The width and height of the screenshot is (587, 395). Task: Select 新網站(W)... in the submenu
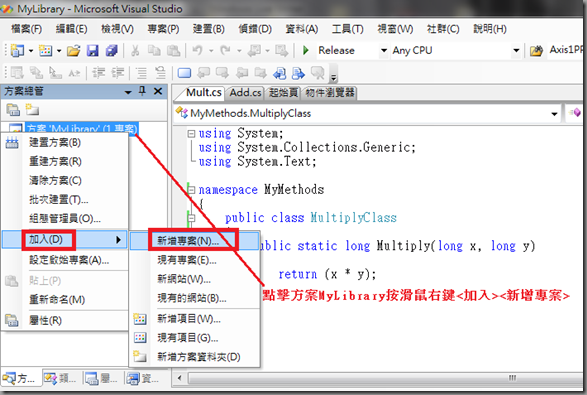195,279
